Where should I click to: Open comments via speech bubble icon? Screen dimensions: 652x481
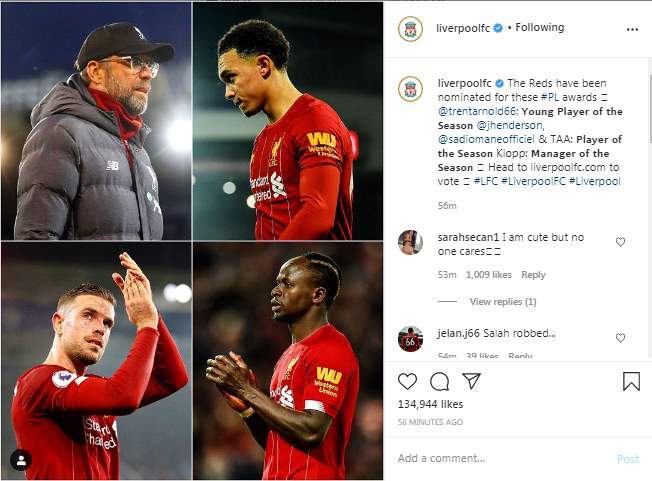(x=439, y=381)
